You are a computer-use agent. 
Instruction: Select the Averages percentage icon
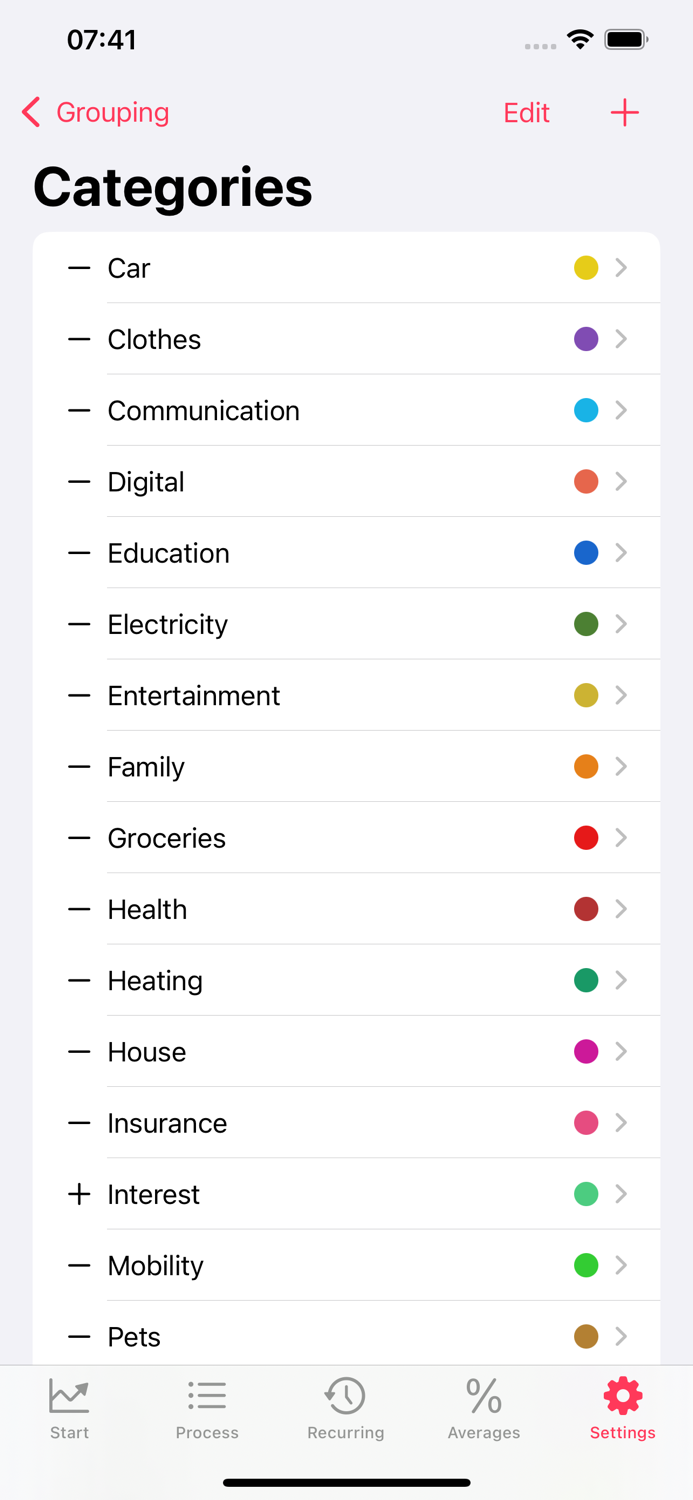click(x=483, y=1395)
